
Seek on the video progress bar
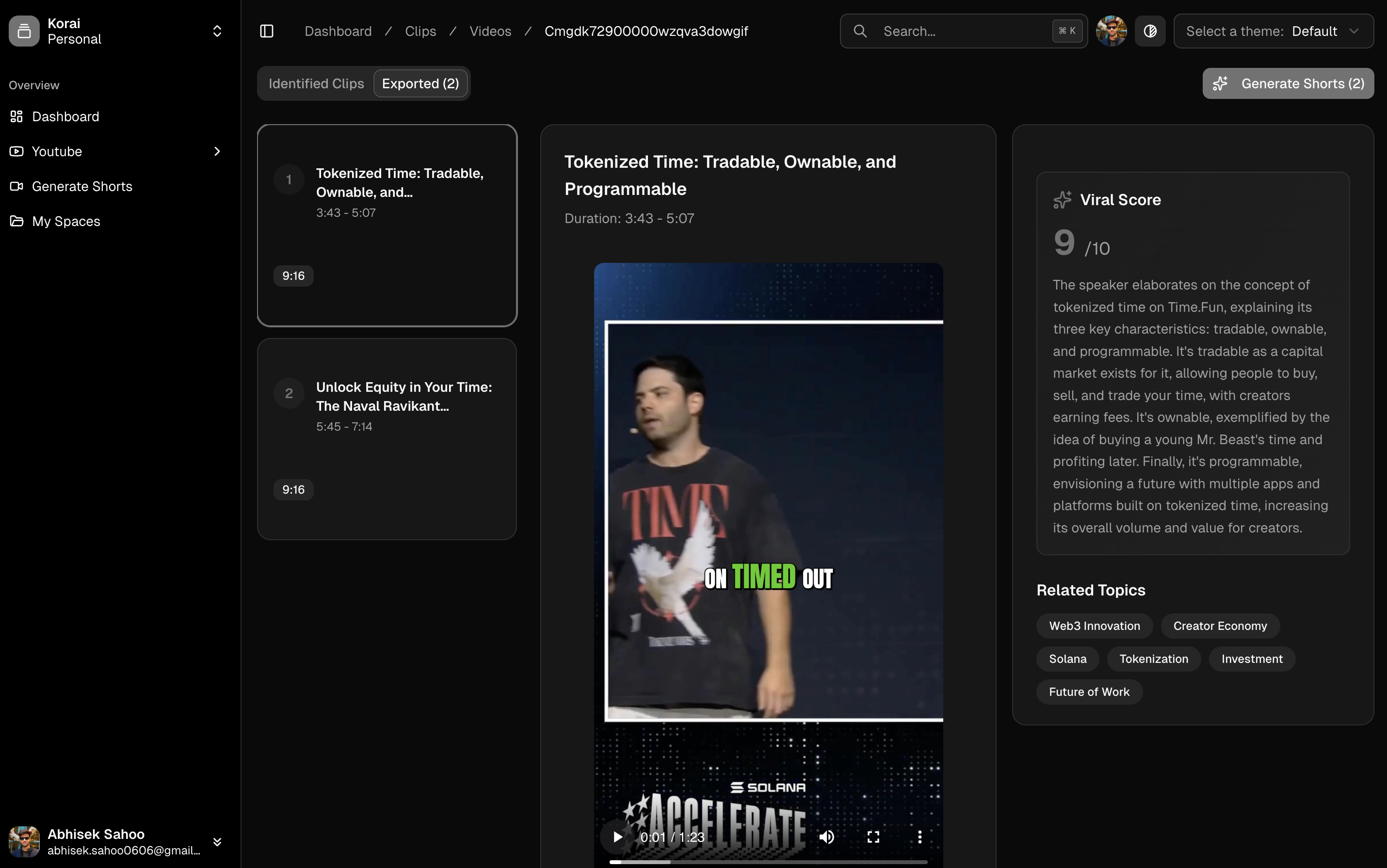tap(768, 862)
